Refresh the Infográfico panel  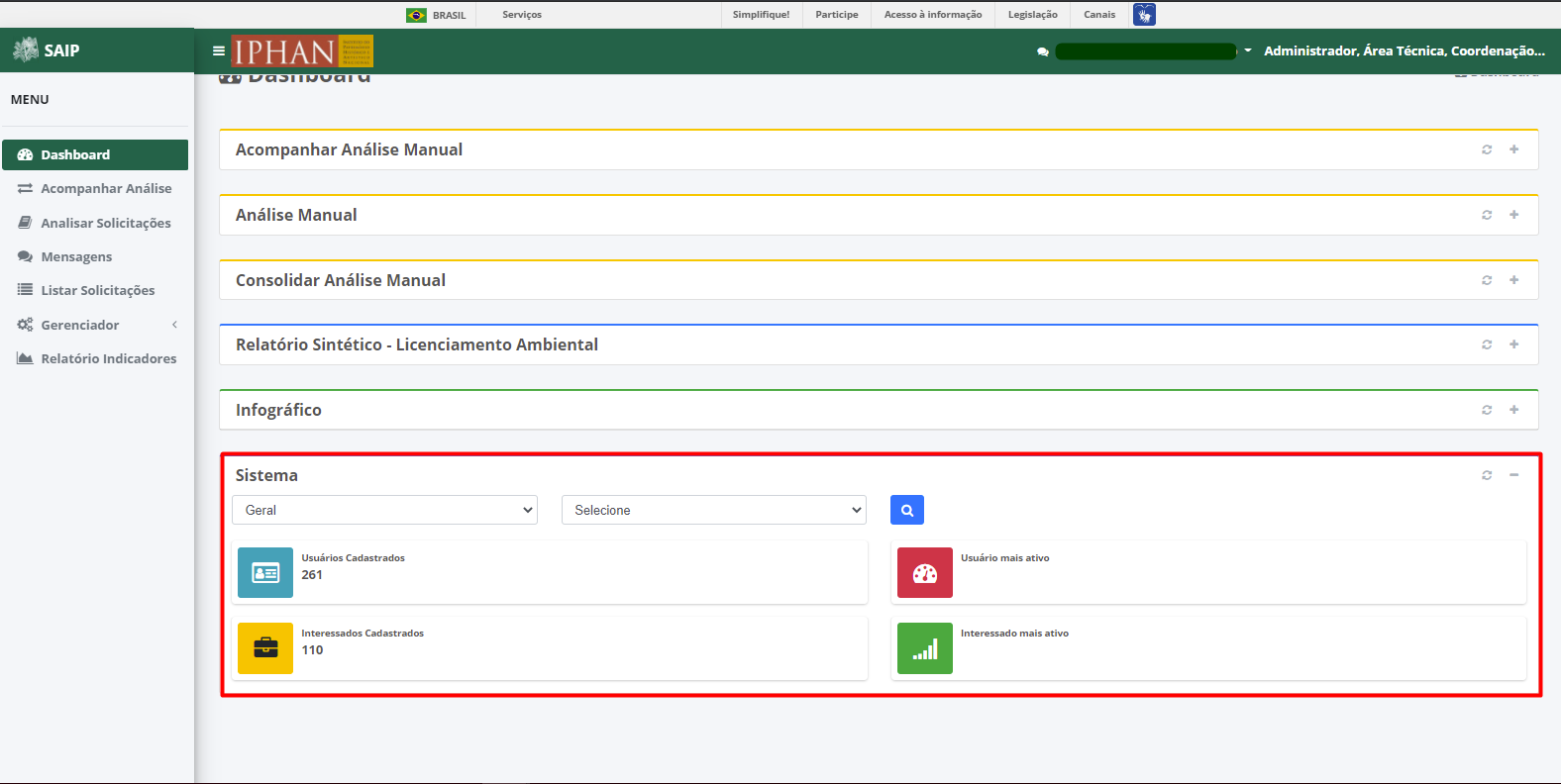[1487, 410]
